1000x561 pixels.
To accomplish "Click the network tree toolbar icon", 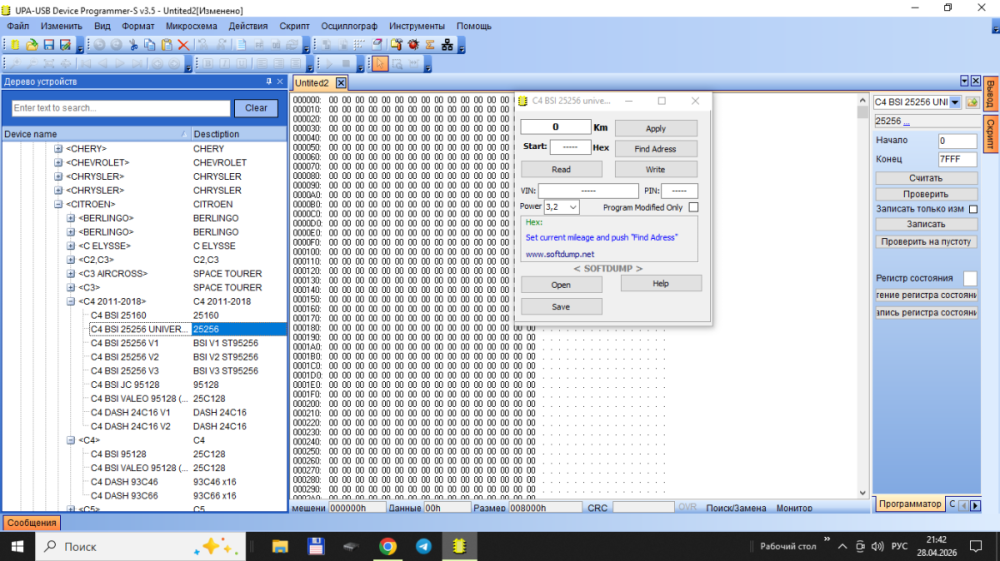I will tap(447, 45).
